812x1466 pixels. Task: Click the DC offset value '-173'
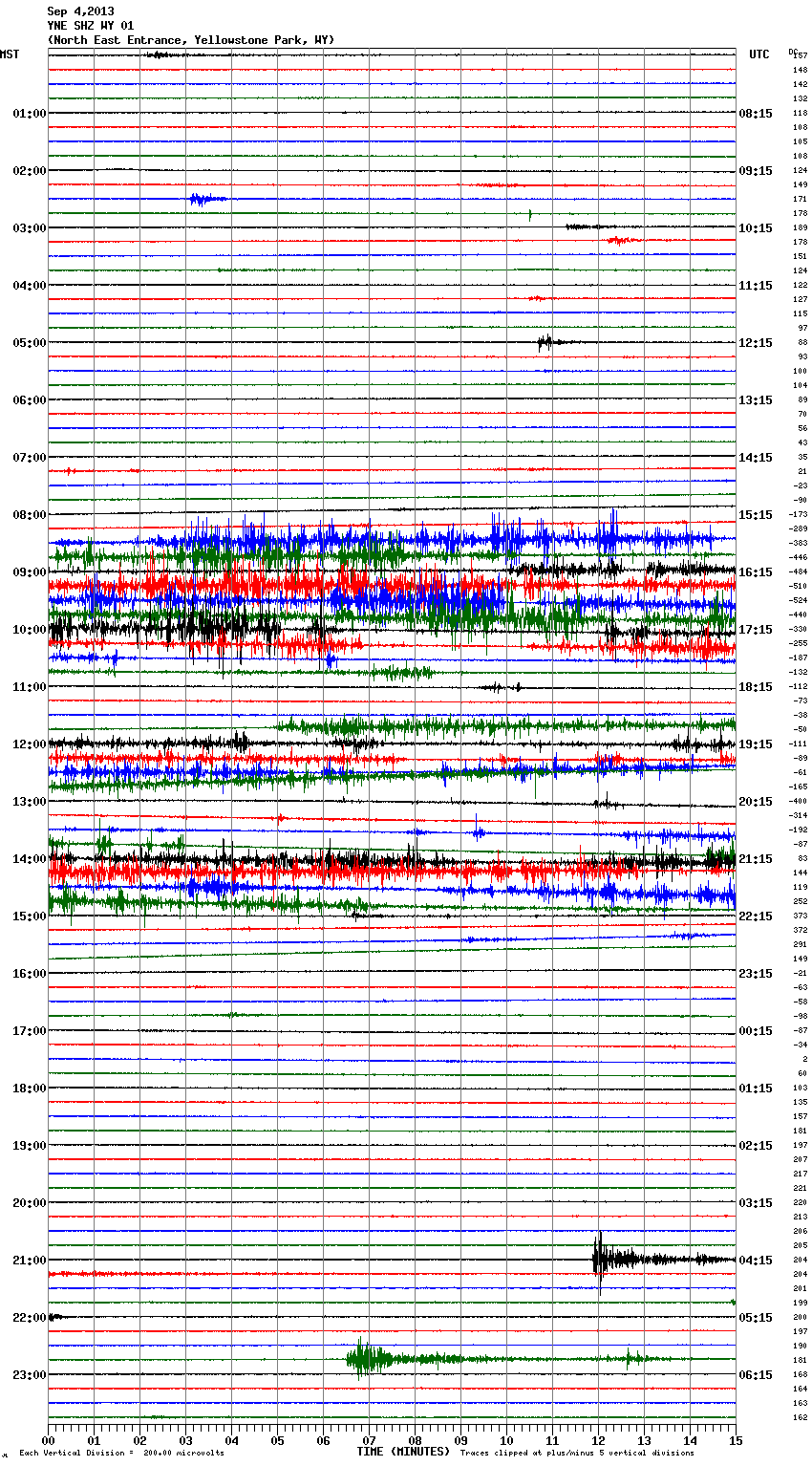[798, 515]
